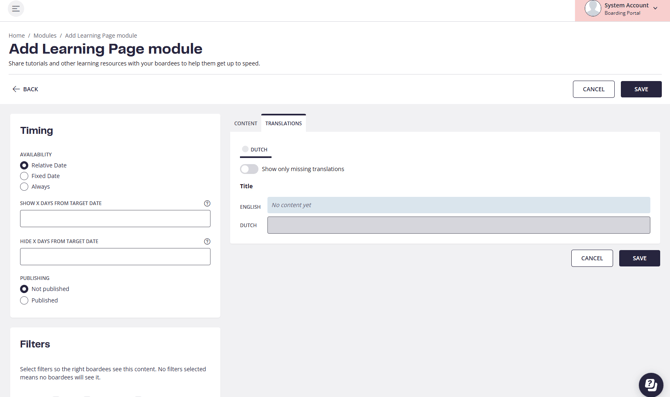Go to Home breadcrumb link
Screen dimensions: 670x397
pos(17,35)
